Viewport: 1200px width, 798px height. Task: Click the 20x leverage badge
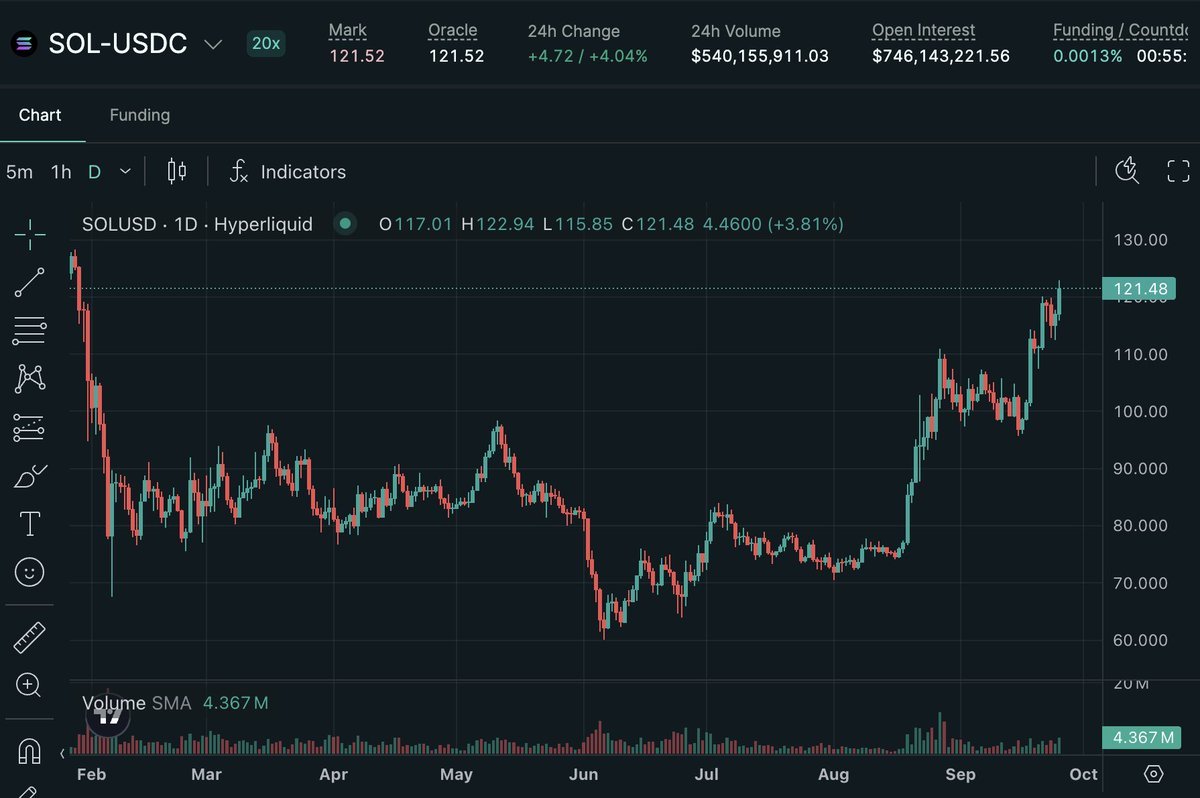click(266, 44)
